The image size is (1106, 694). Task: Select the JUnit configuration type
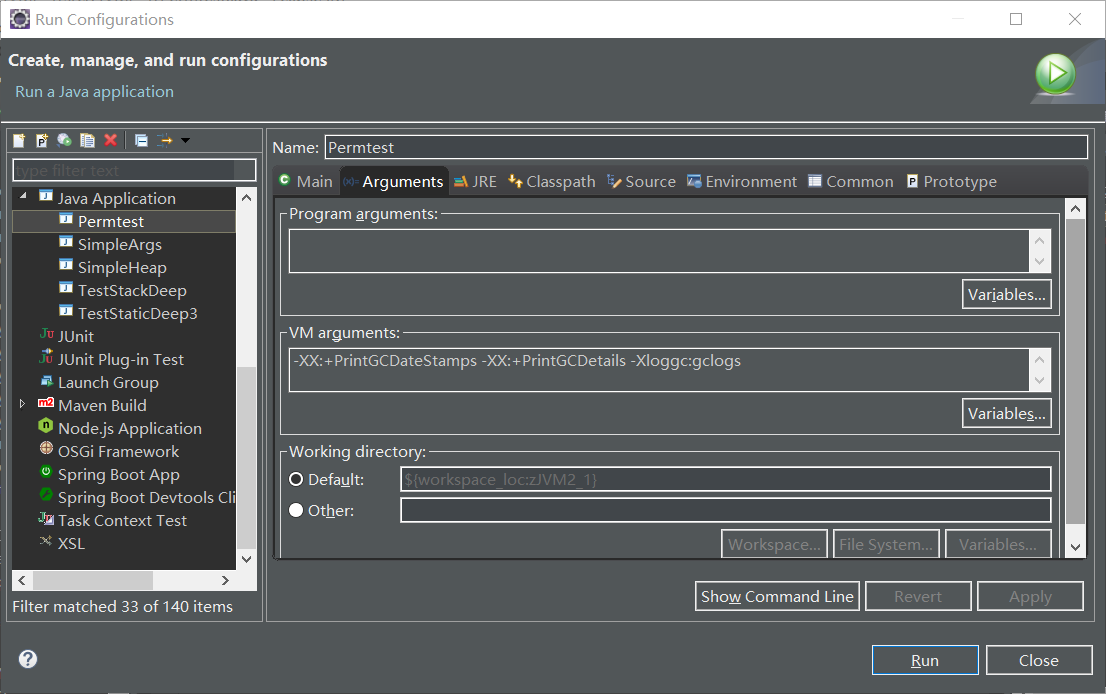click(x=75, y=336)
